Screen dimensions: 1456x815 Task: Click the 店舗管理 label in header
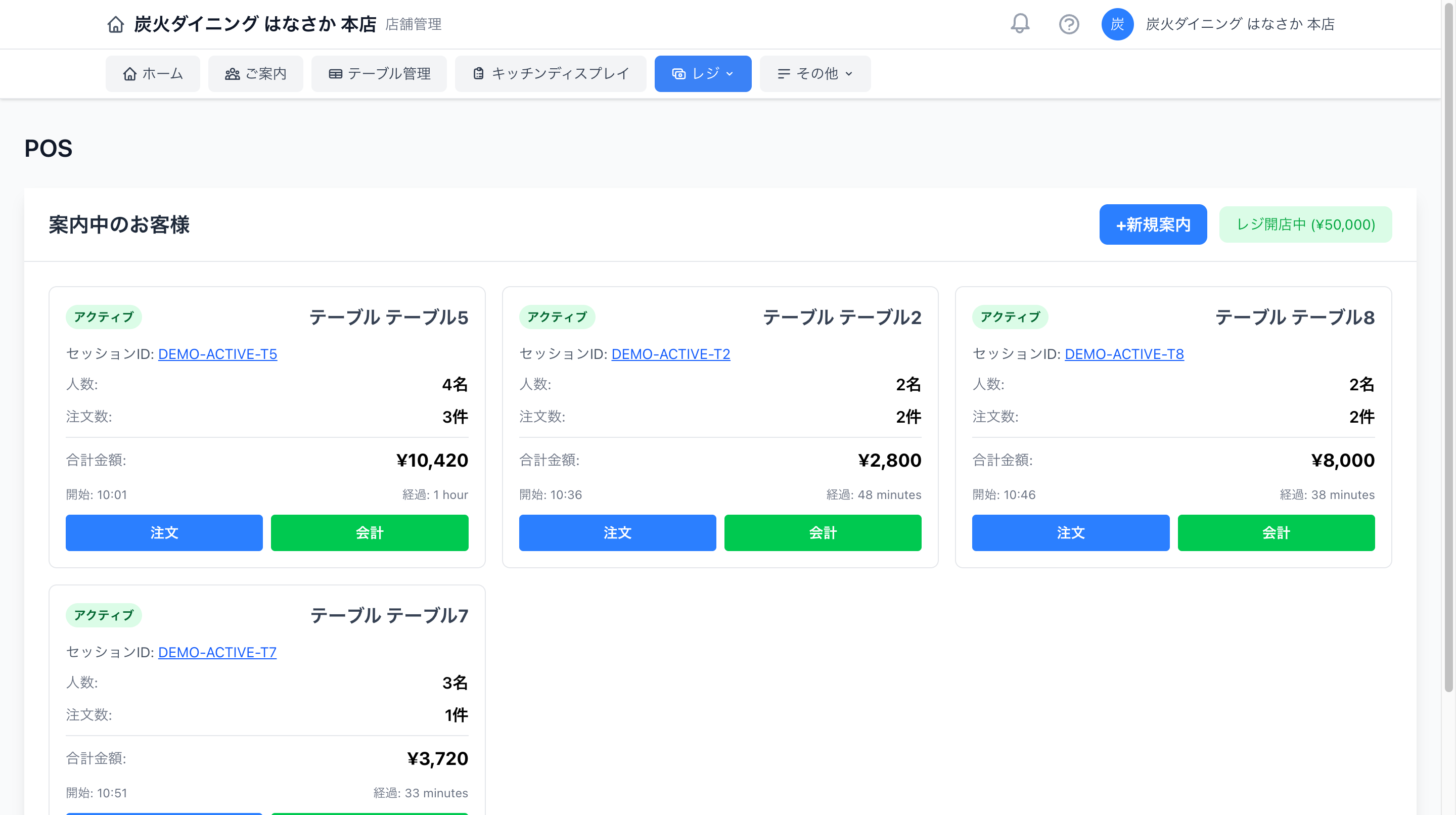[413, 24]
